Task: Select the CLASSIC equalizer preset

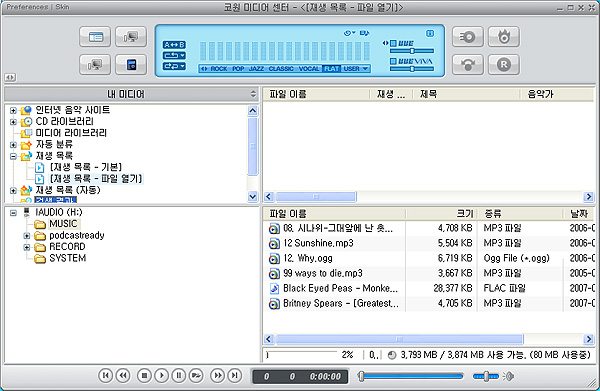Action: (281, 68)
